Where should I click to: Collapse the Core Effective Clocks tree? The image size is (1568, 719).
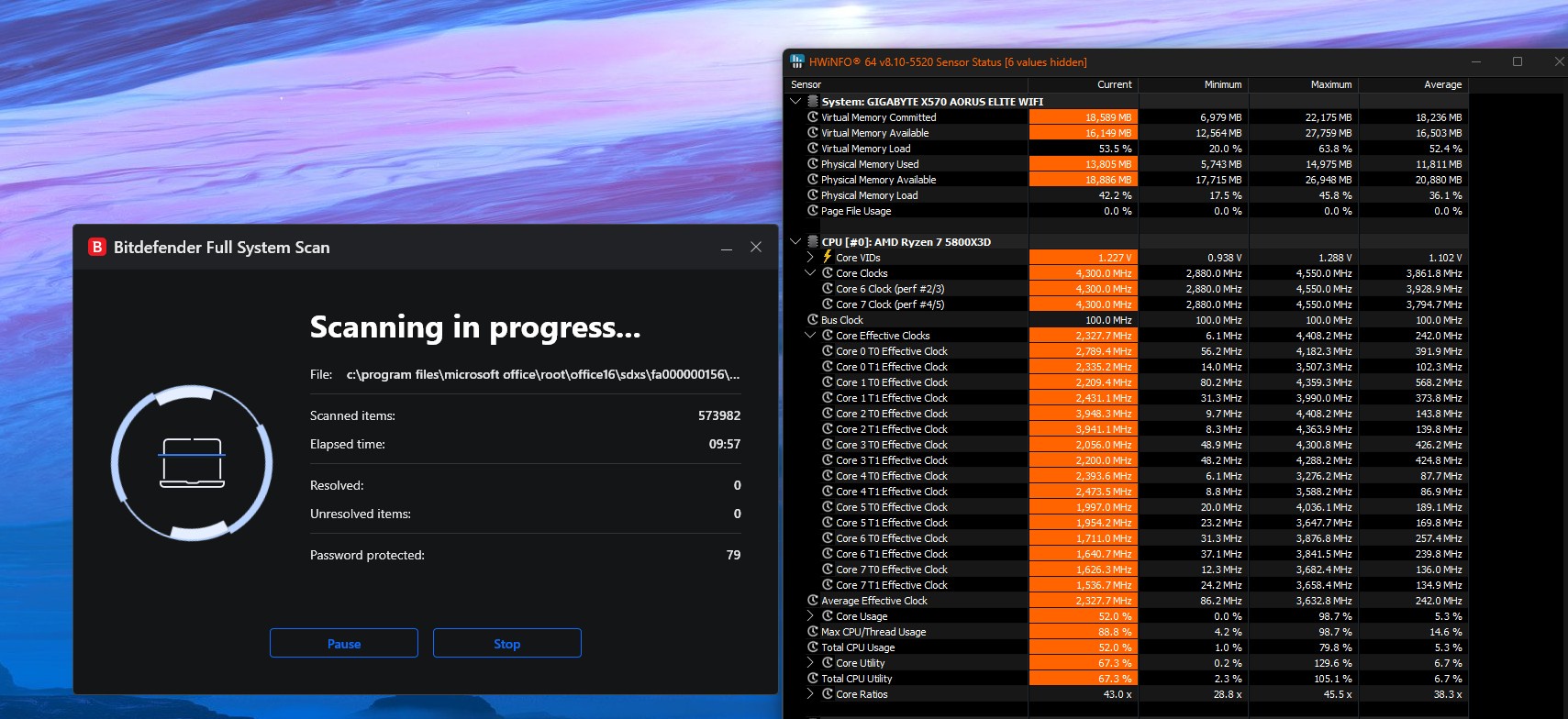(810, 335)
